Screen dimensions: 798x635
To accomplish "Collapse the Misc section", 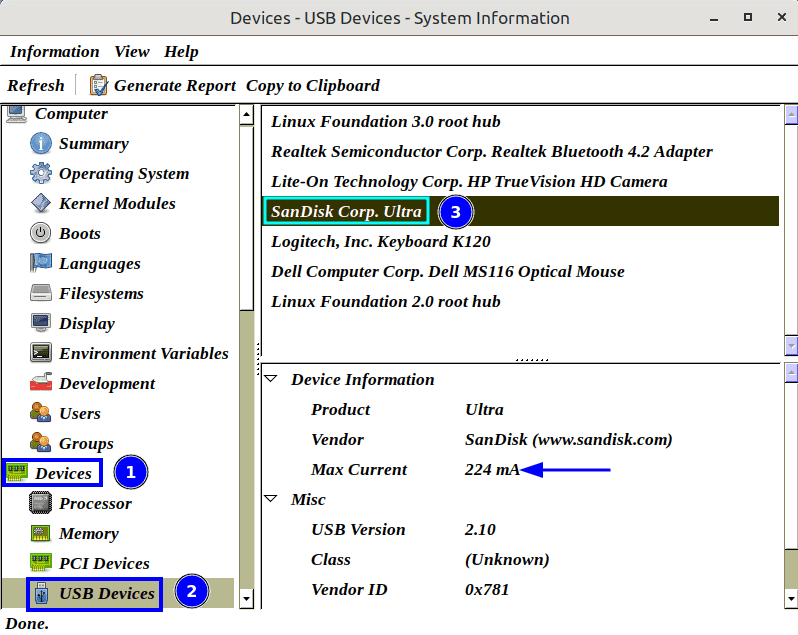I will (x=271, y=499).
